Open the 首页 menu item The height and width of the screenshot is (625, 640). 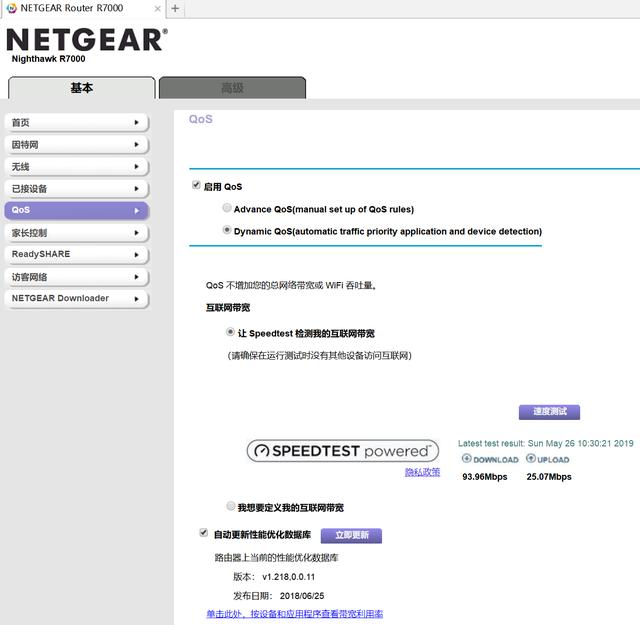pos(76,122)
